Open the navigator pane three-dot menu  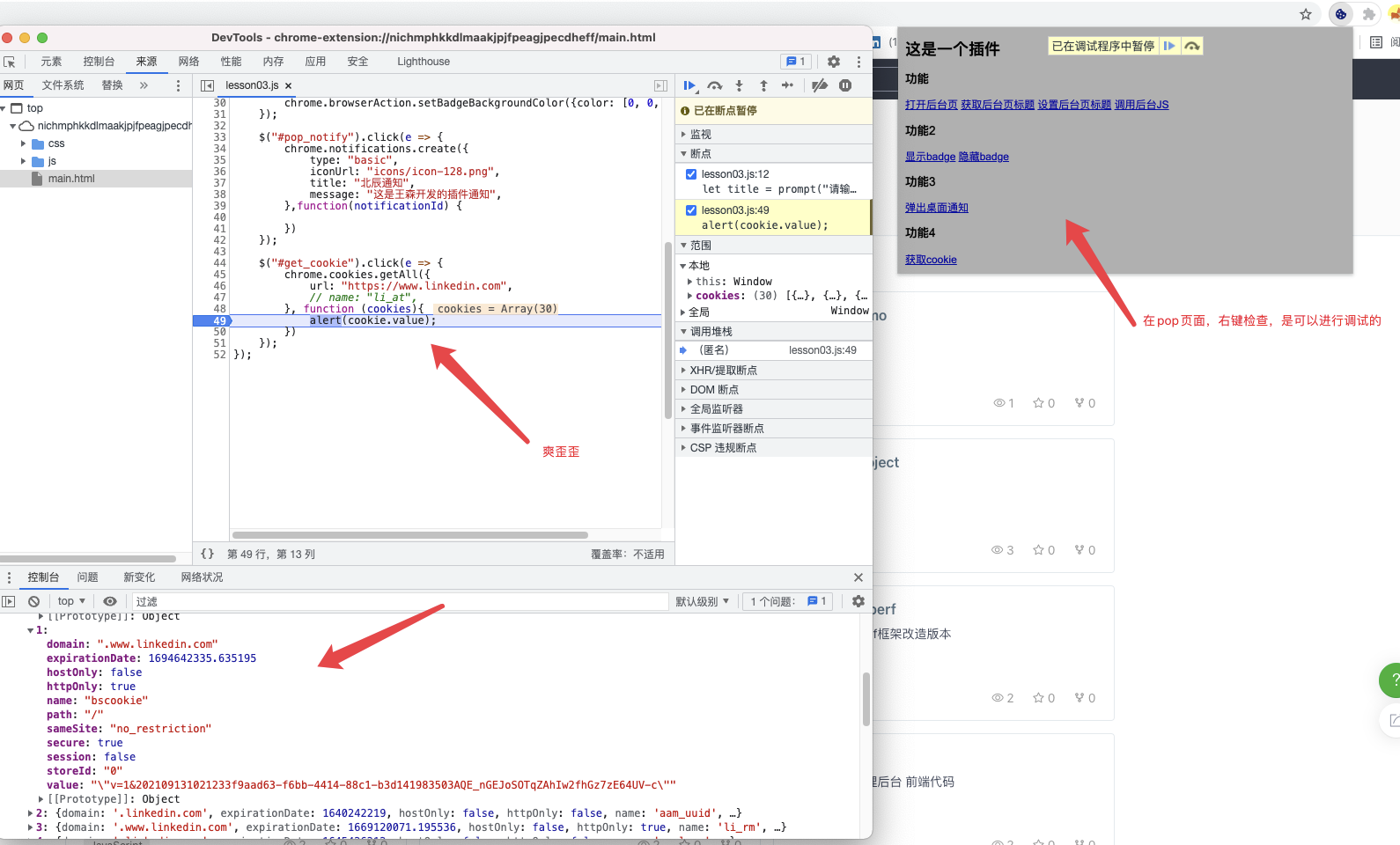coord(178,85)
